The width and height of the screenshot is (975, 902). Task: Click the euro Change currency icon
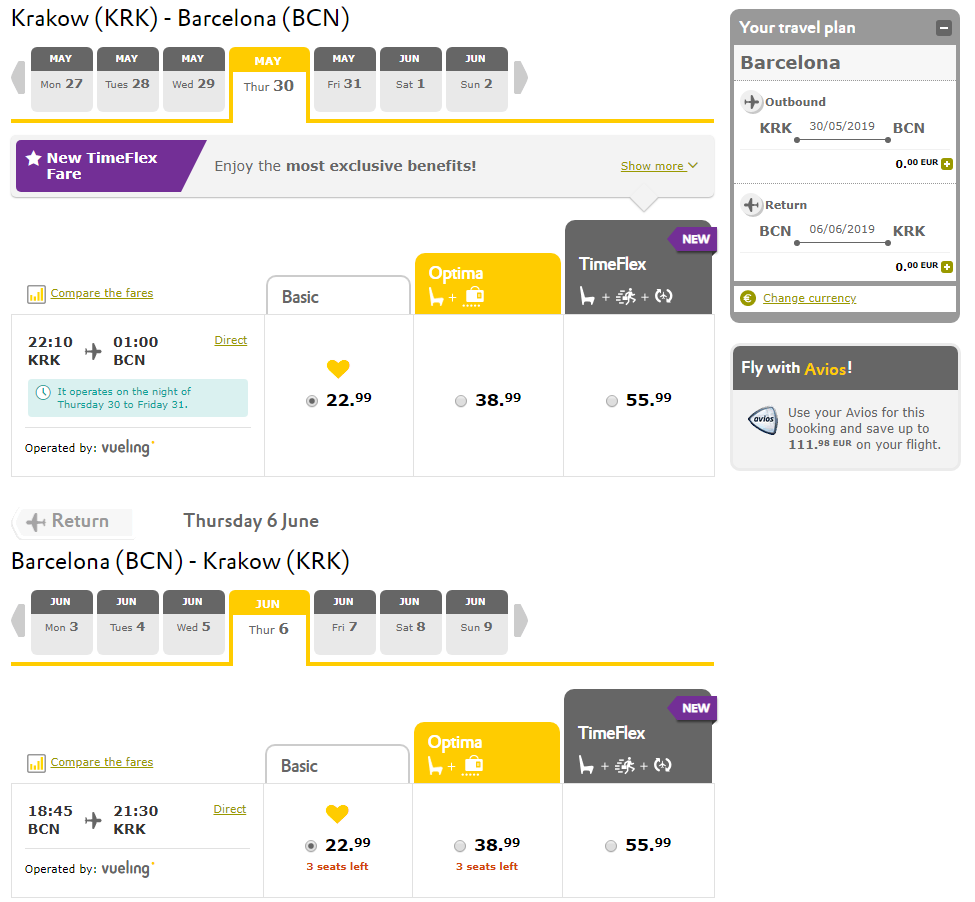[748, 298]
